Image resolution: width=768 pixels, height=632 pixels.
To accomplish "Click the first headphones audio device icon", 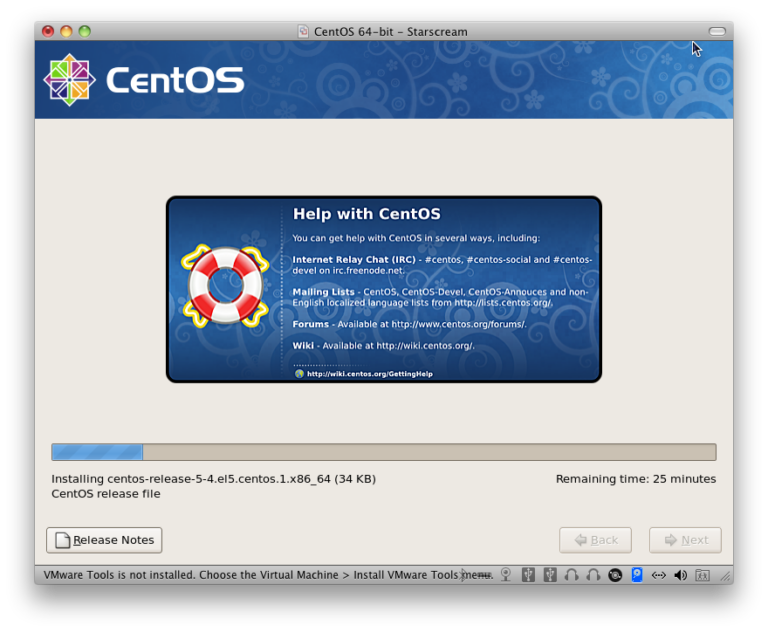I will (x=572, y=575).
